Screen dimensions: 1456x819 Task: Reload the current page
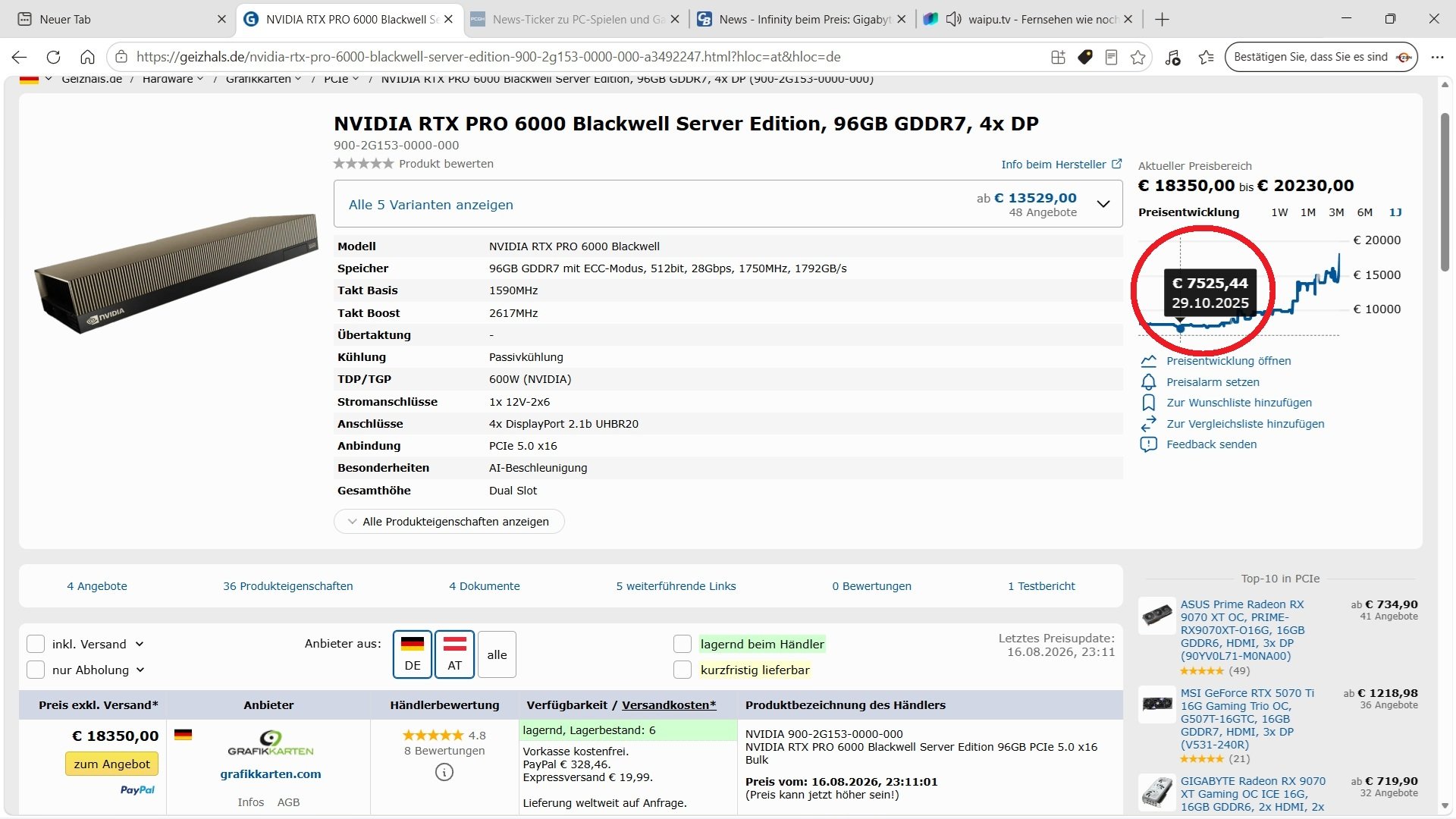point(53,57)
